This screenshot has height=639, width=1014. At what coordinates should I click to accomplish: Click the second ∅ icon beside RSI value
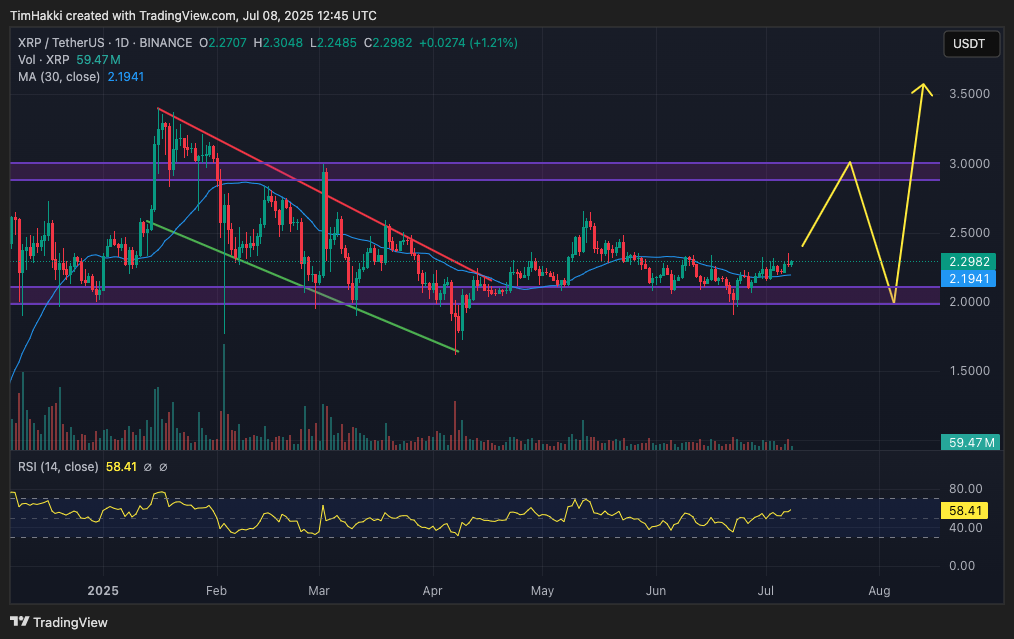(x=163, y=467)
